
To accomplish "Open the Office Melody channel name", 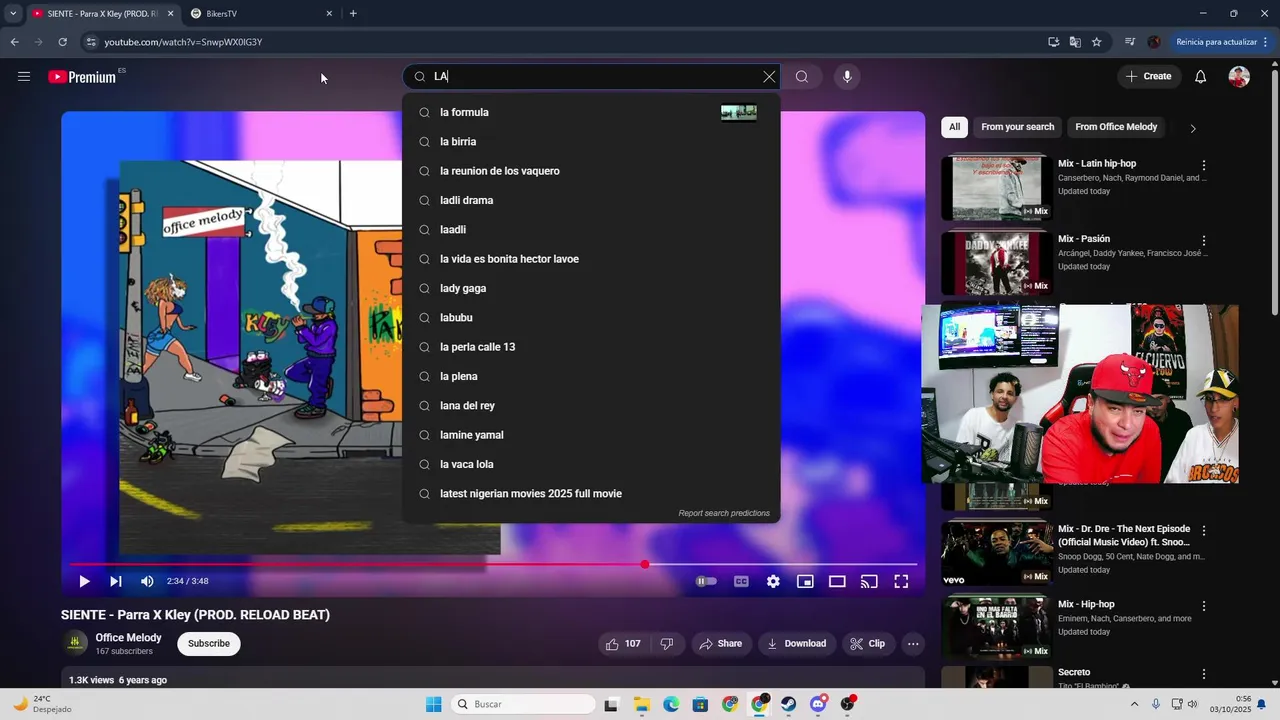I will tap(128, 638).
